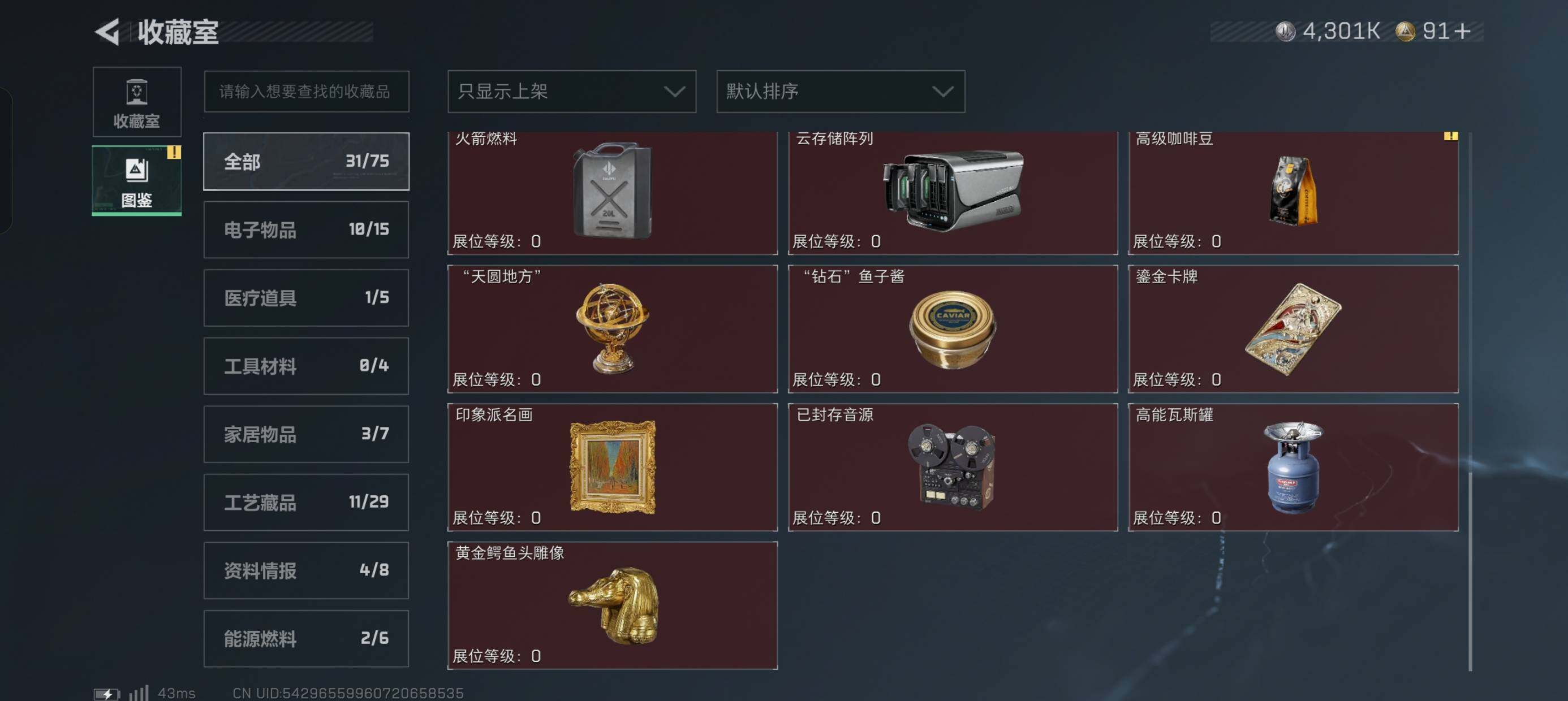Click the silver coin currency icon

point(1285,31)
